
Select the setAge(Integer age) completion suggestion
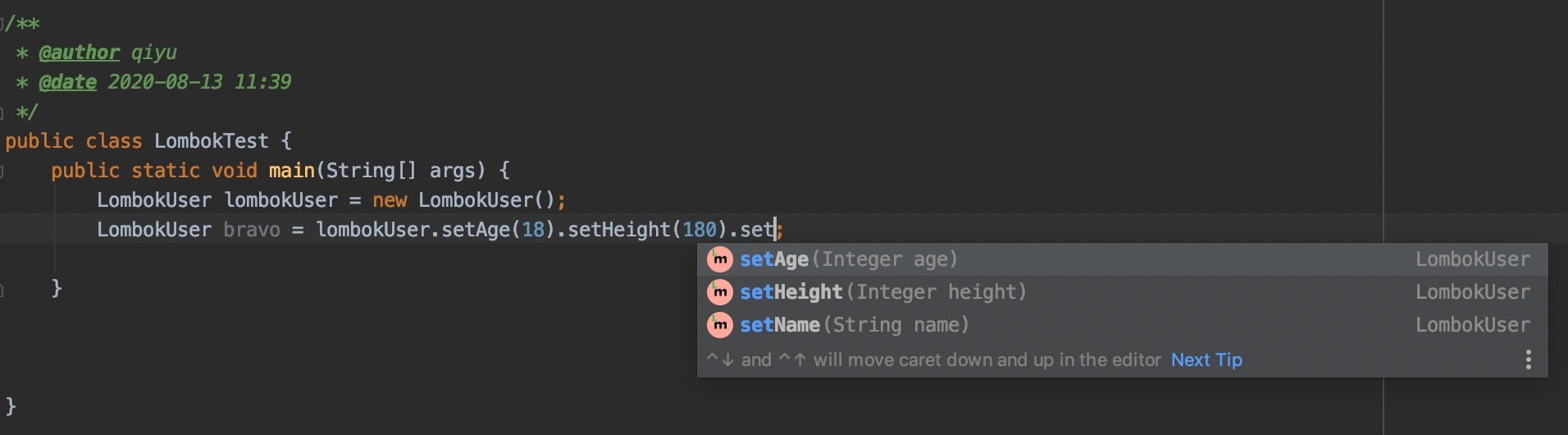pyautogui.click(x=848, y=259)
